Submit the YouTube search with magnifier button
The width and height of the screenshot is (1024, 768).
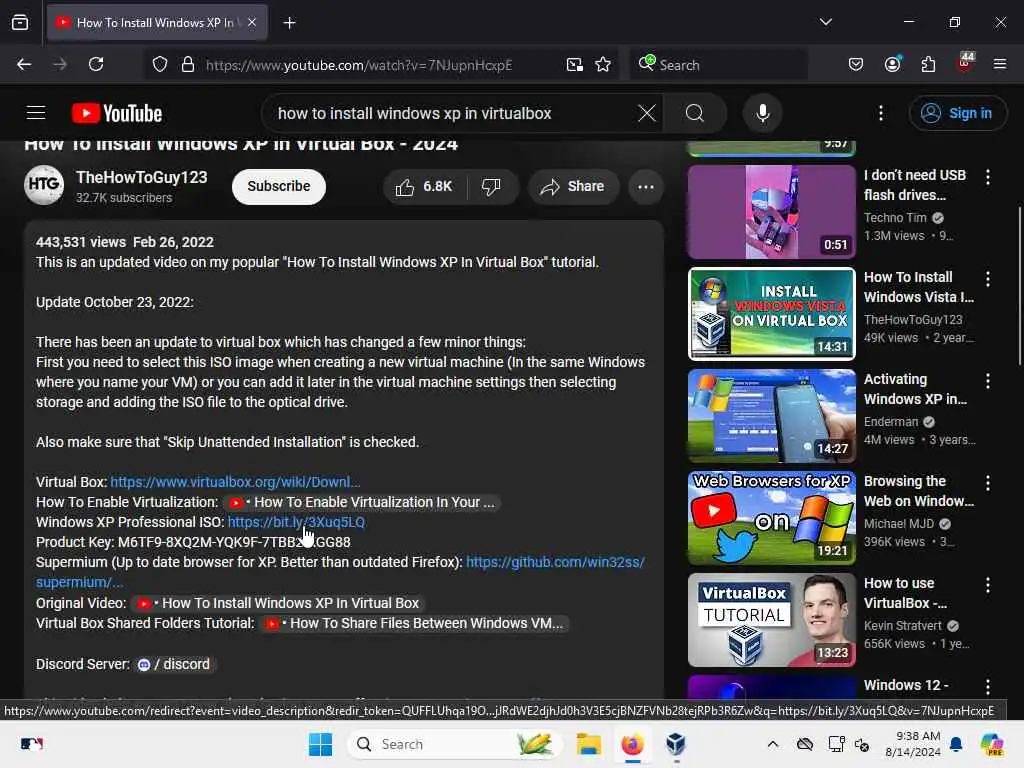click(x=695, y=113)
